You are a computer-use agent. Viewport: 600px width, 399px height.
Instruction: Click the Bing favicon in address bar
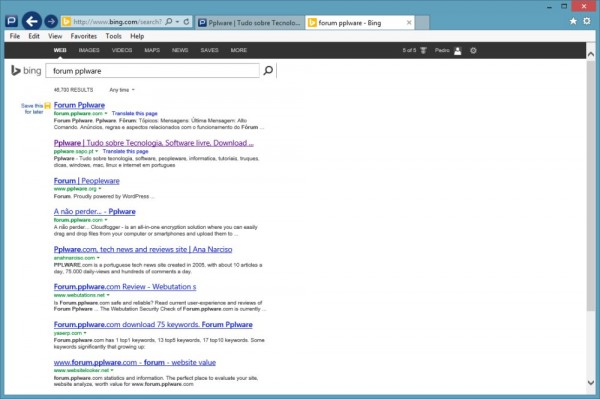tap(66, 22)
